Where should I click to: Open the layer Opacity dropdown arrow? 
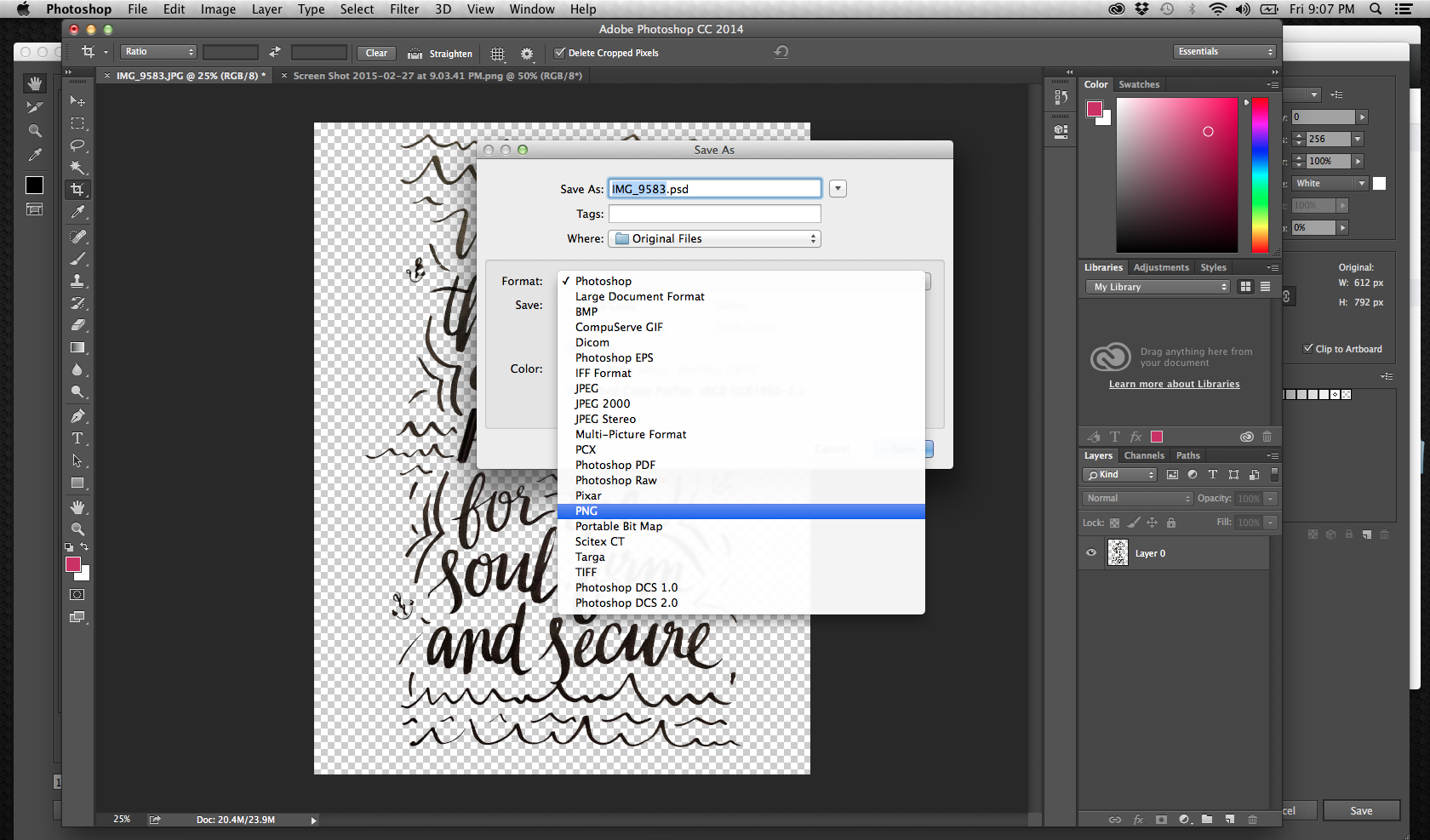[x=1270, y=499]
